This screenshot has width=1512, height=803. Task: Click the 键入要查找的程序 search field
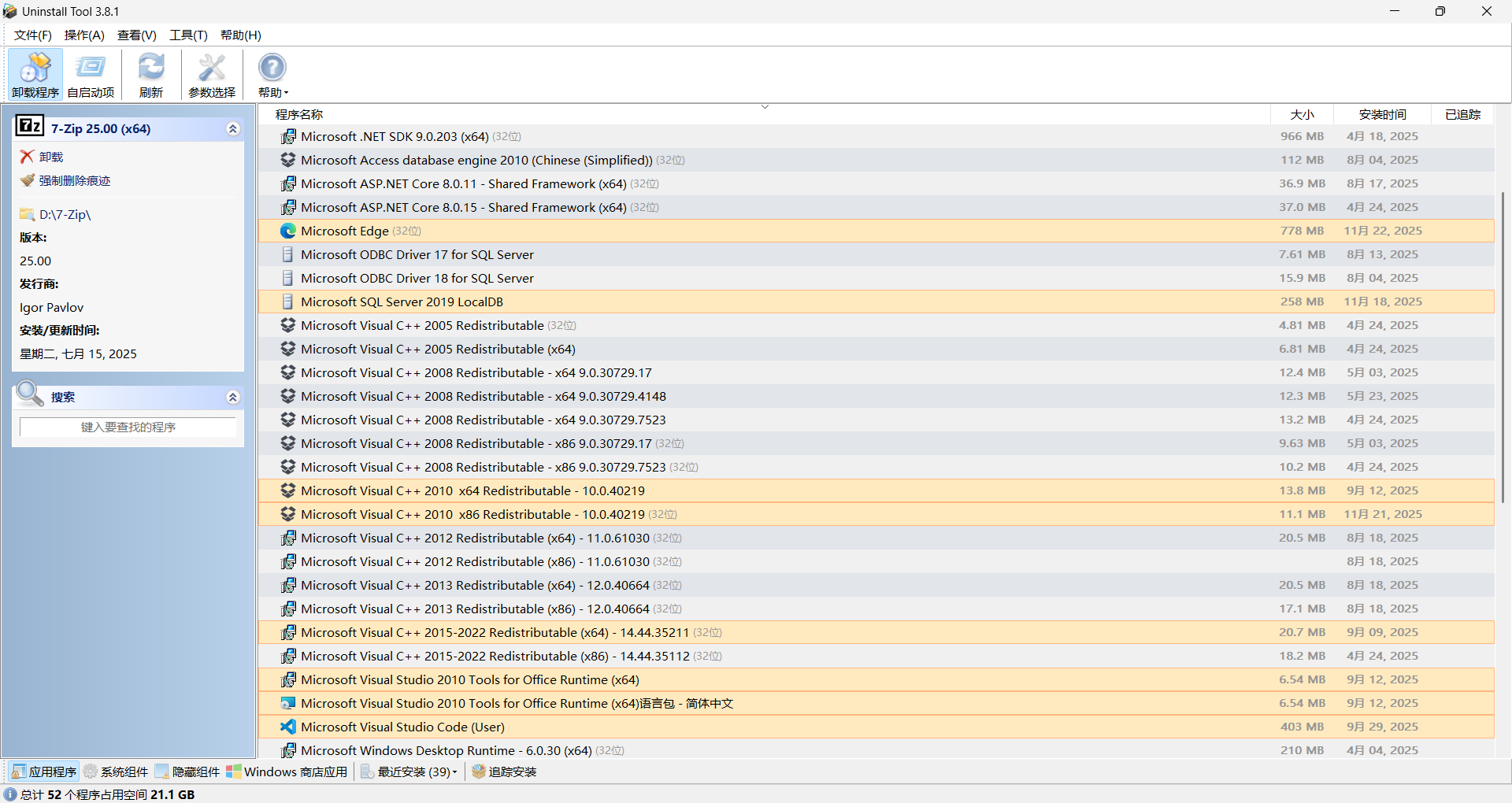[x=128, y=427]
